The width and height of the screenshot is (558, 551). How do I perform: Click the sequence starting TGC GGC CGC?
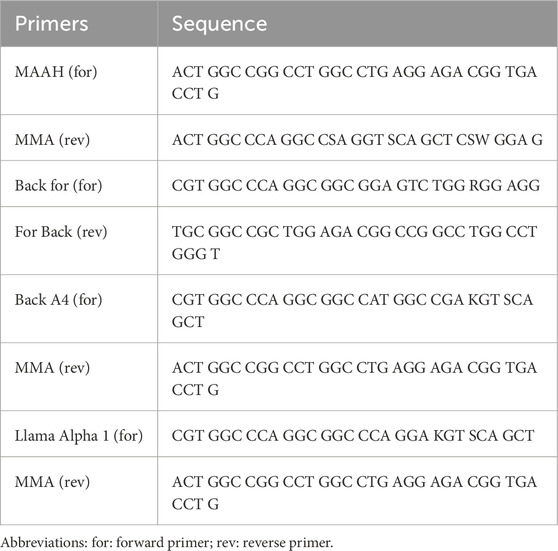tap(354, 242)
